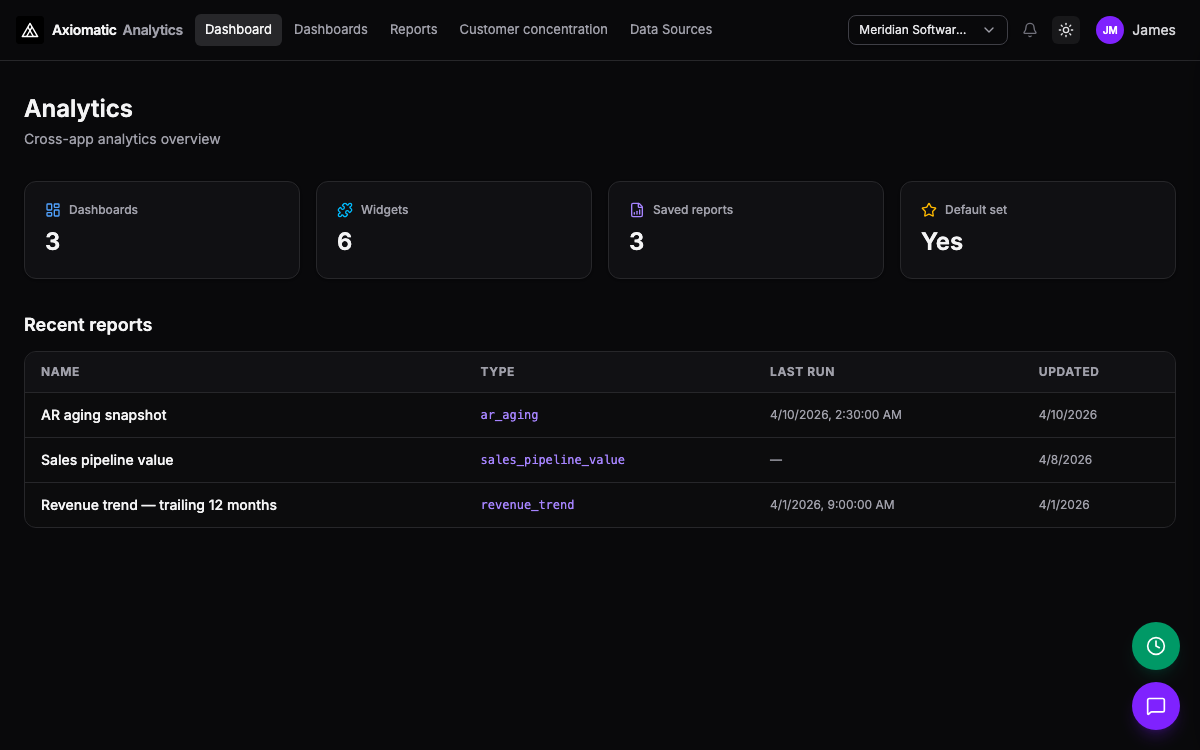Open the Customer concentration nav item

click(x=534, y=30)
